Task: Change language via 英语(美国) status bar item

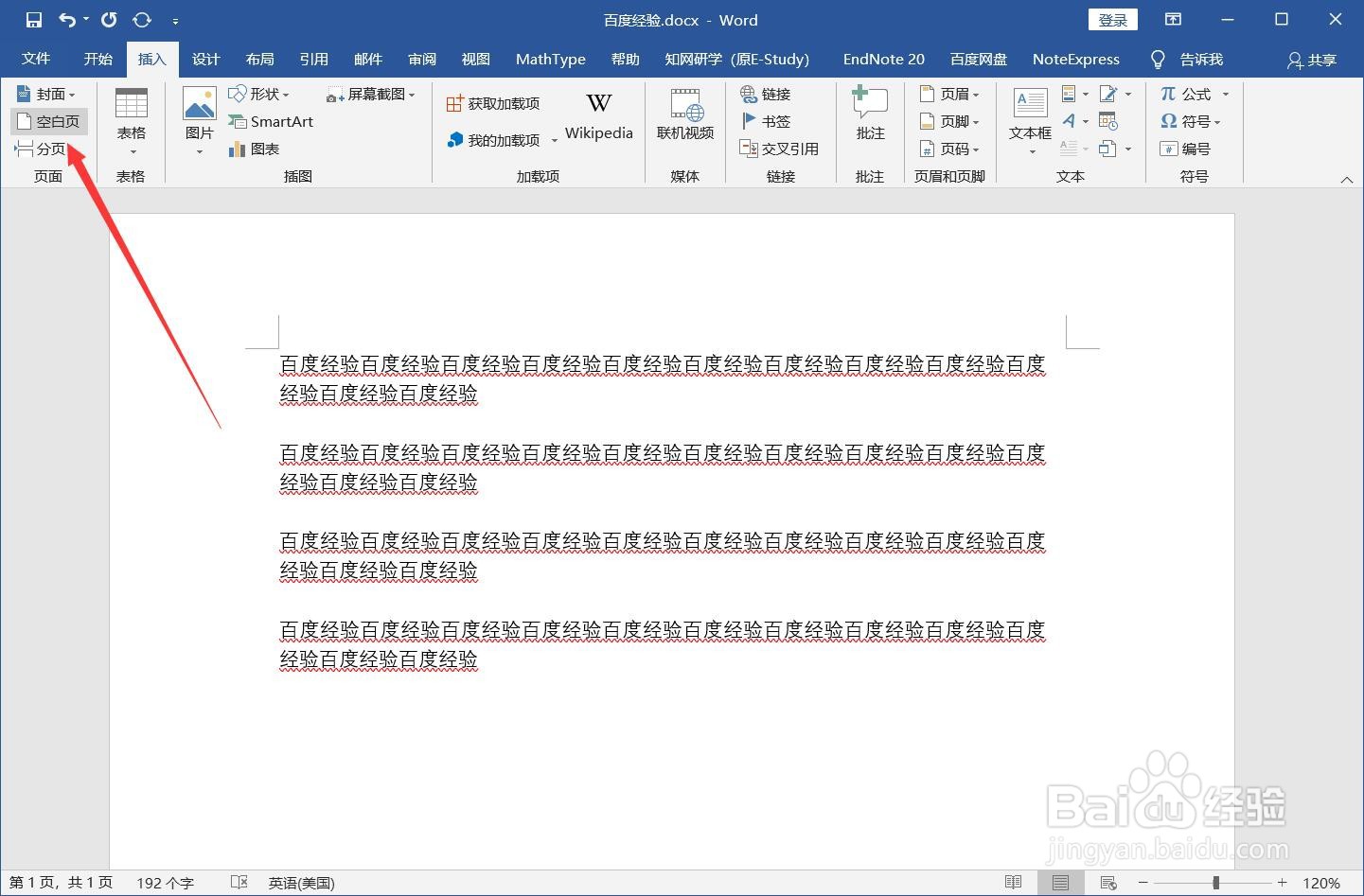Action: 301,882
